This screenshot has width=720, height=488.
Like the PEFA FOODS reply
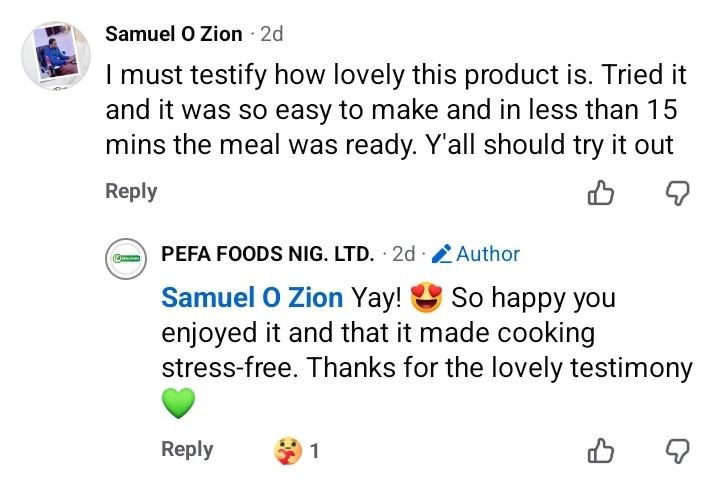(600, 451)
